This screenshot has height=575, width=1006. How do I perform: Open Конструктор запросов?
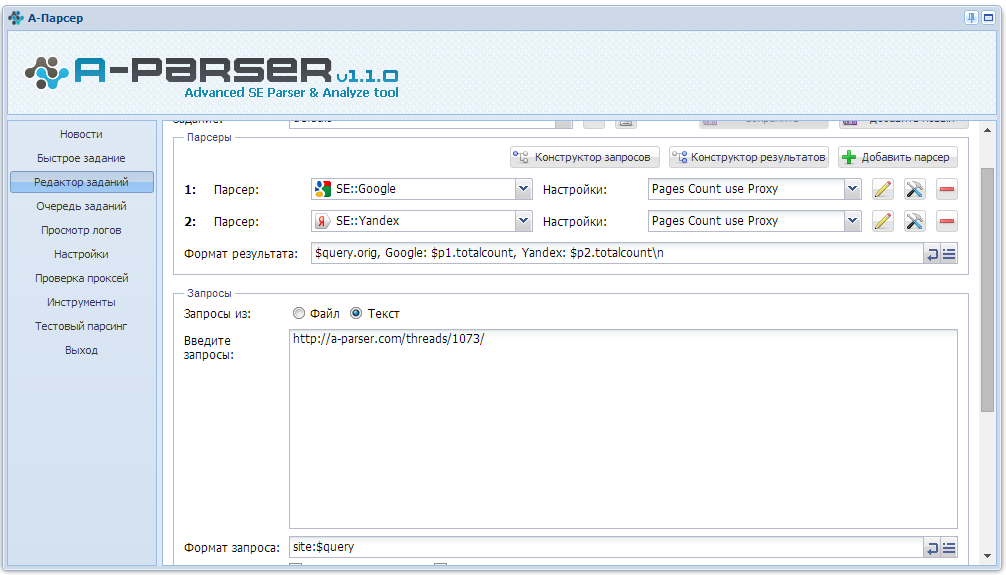[584, 157]
